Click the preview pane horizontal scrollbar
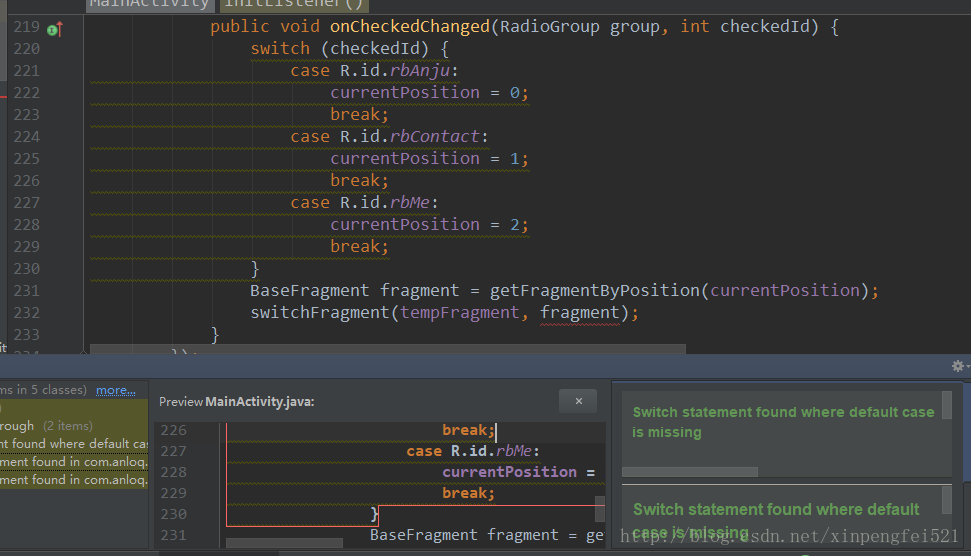 [284, 543]
